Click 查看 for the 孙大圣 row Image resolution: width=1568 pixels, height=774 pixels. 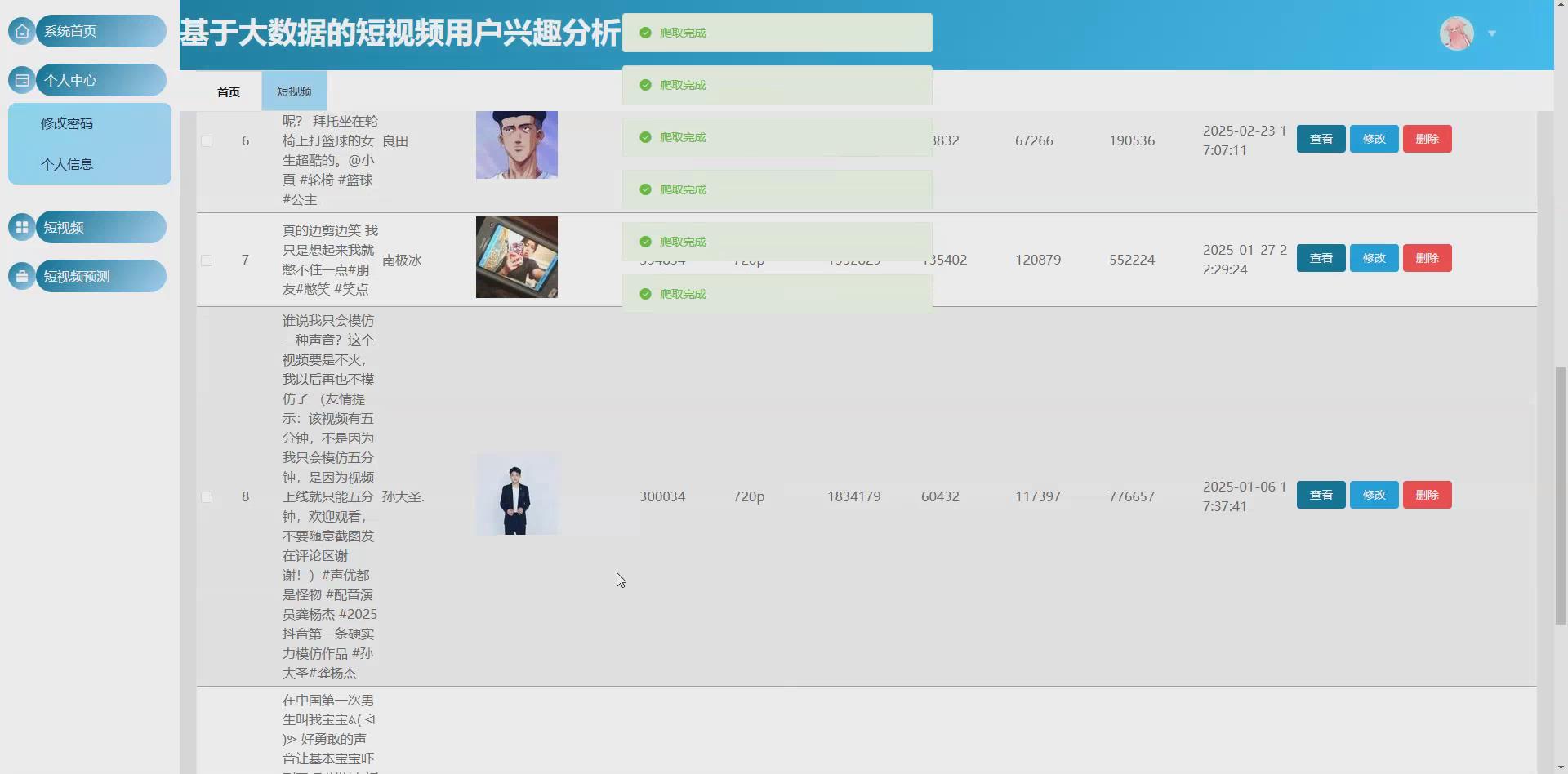1321,495
